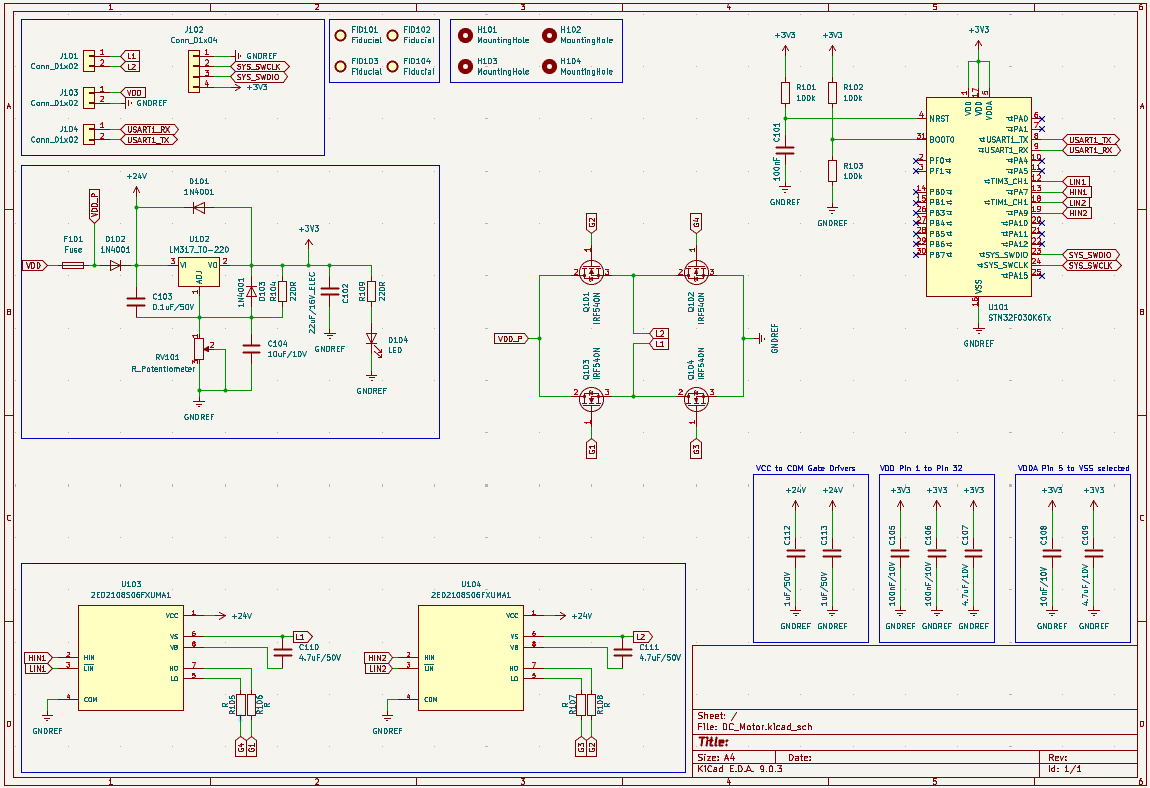Viewport: 1150px width, 788px height.
Task: Select fiducial FID104
Action: (x=392, y=66)
